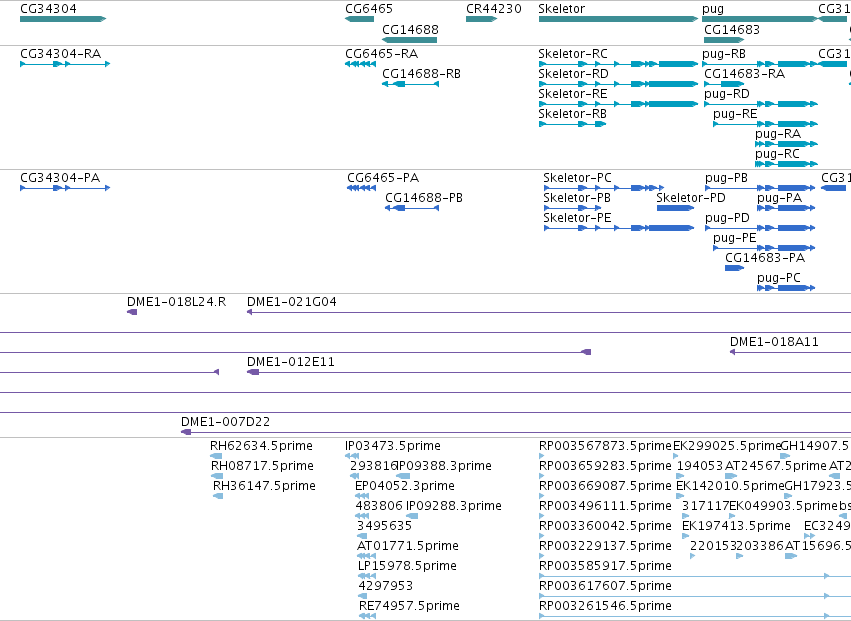Select EST RP003360042.5prime
The width and height of the screenshot is (851, 621).
click(x=605, y=527)
